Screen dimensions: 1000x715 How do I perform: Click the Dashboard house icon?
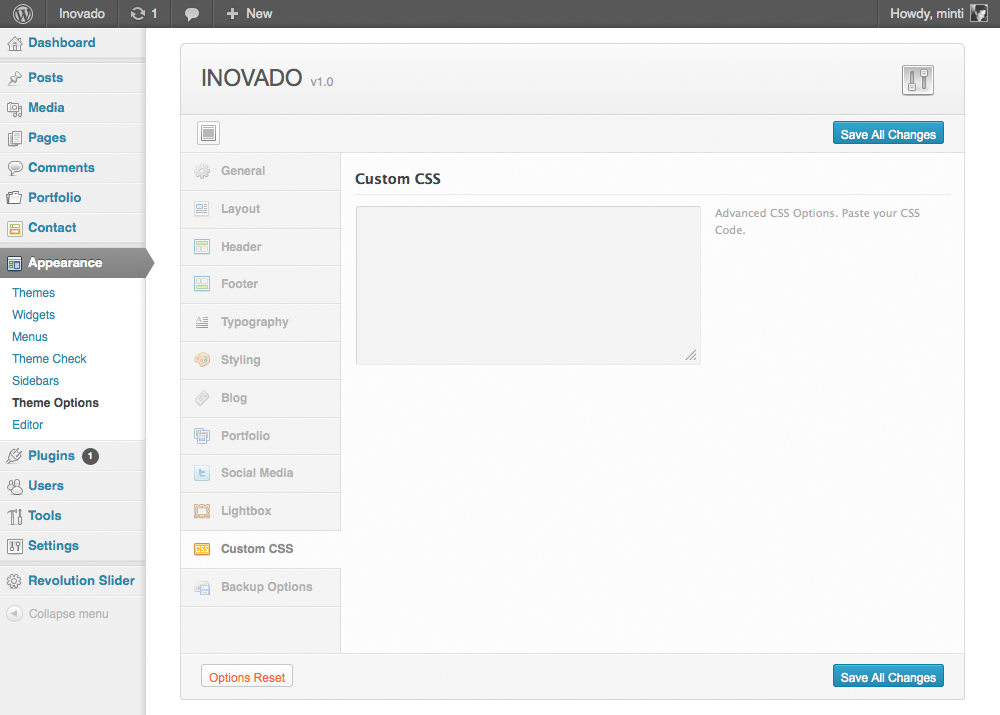click(15, 42)
